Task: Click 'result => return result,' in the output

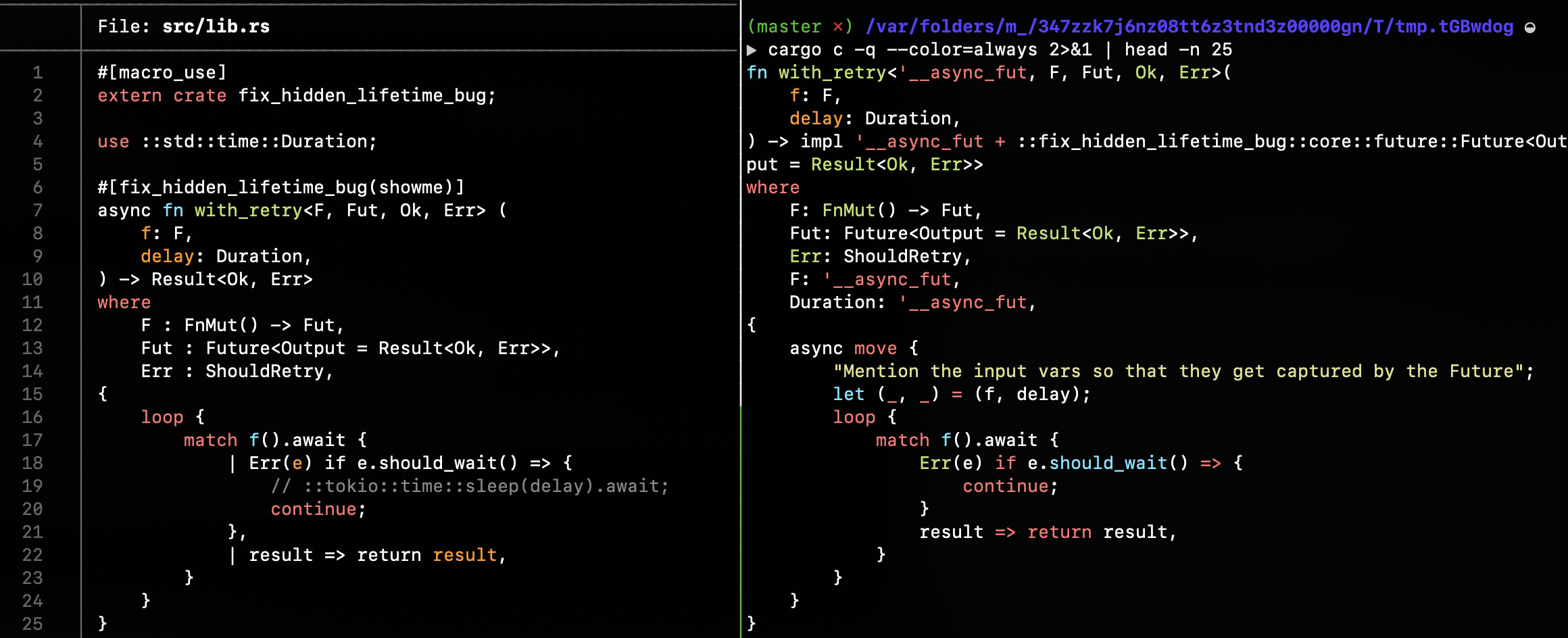Action: pyautogui.click(x=1048, y=532)
